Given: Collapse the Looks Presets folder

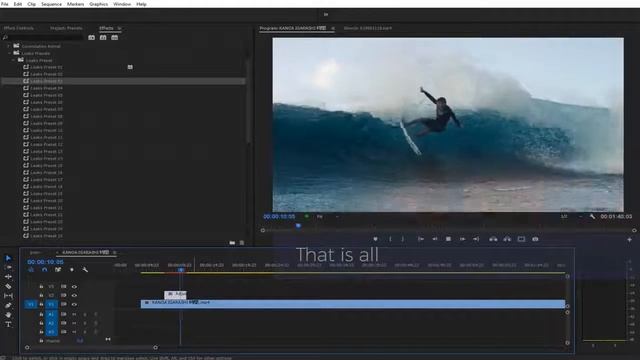Looking at the screenshot, I should [x=10, y=53].
